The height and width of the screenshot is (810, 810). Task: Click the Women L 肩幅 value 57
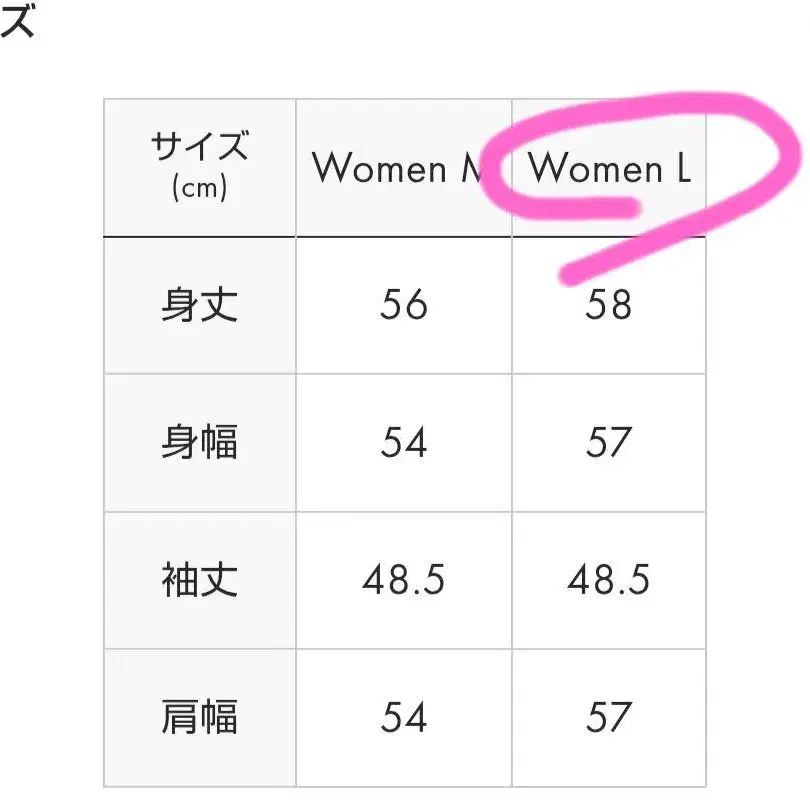(x=608, y=717)
